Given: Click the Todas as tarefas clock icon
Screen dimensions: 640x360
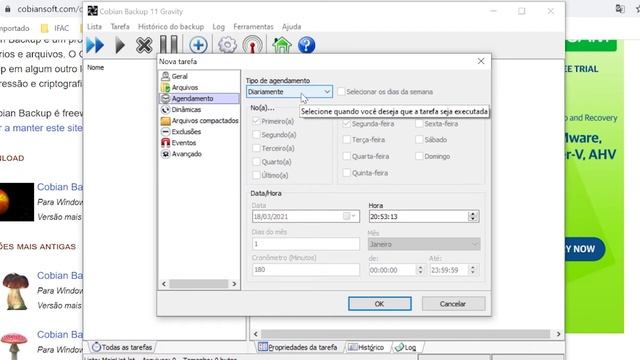Looking at the screenshot, I should click(x=96, y=347).
